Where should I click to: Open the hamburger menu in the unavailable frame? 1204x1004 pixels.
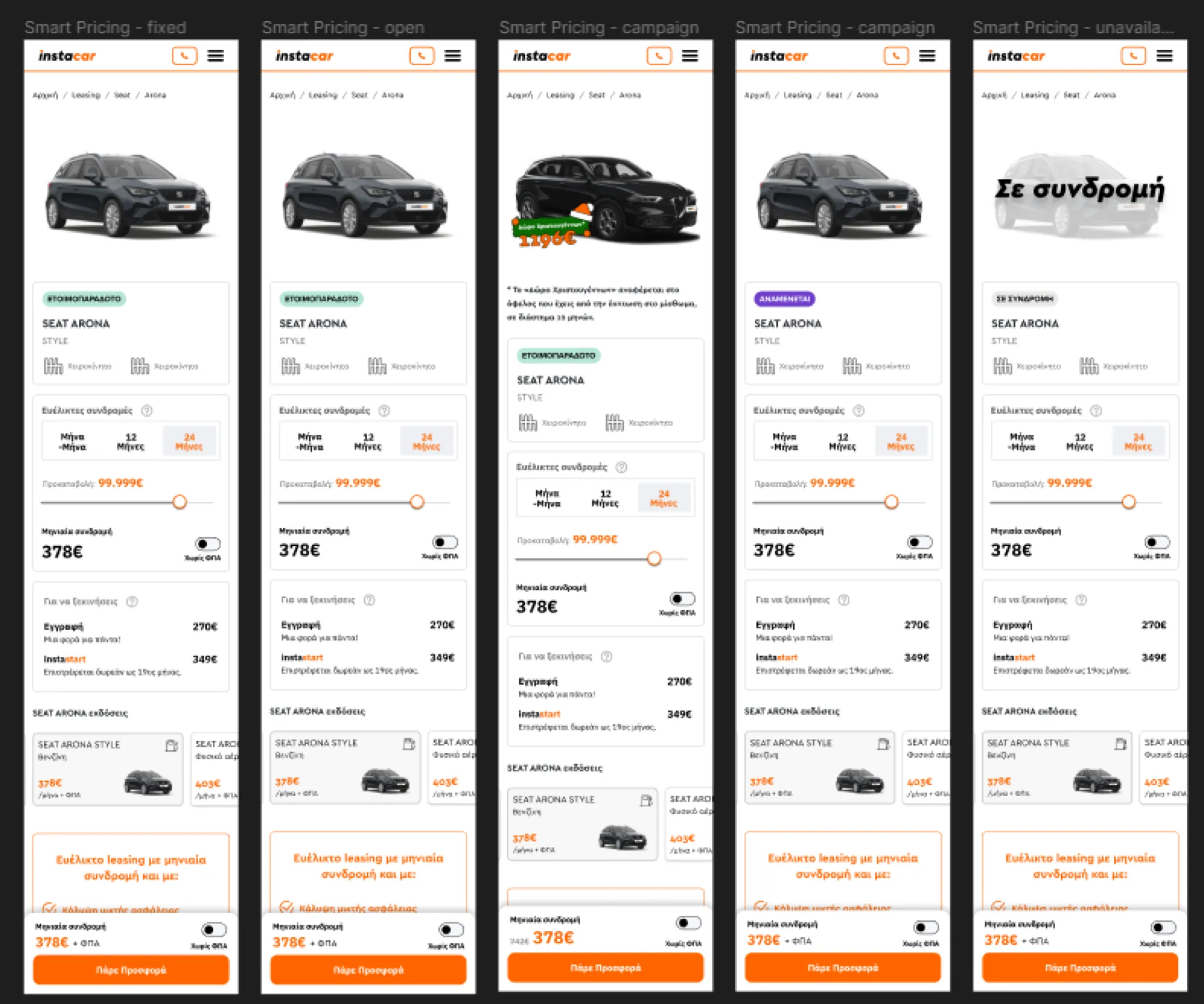point(1164,56)
